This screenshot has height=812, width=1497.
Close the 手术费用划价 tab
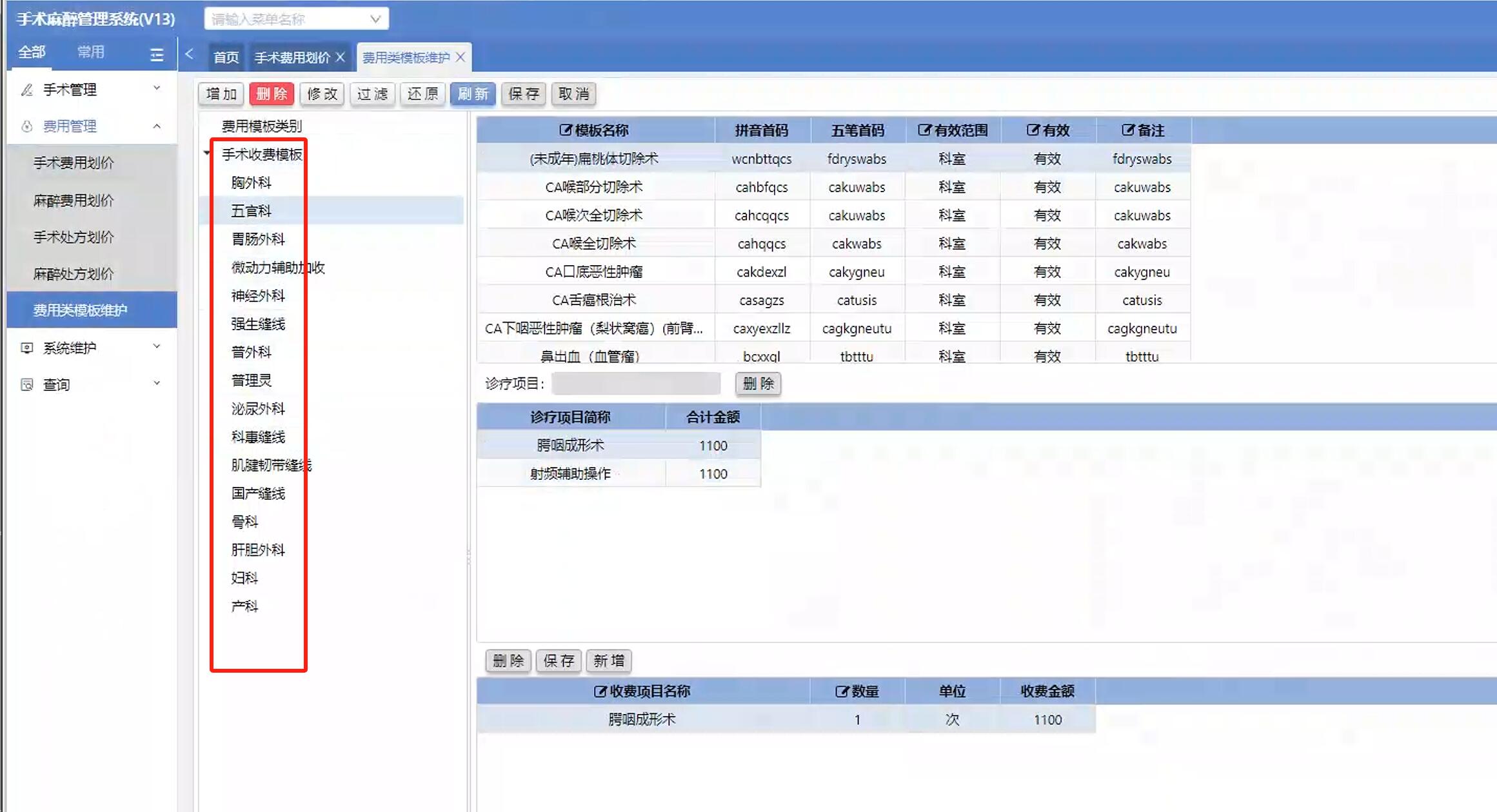[341, 57]
